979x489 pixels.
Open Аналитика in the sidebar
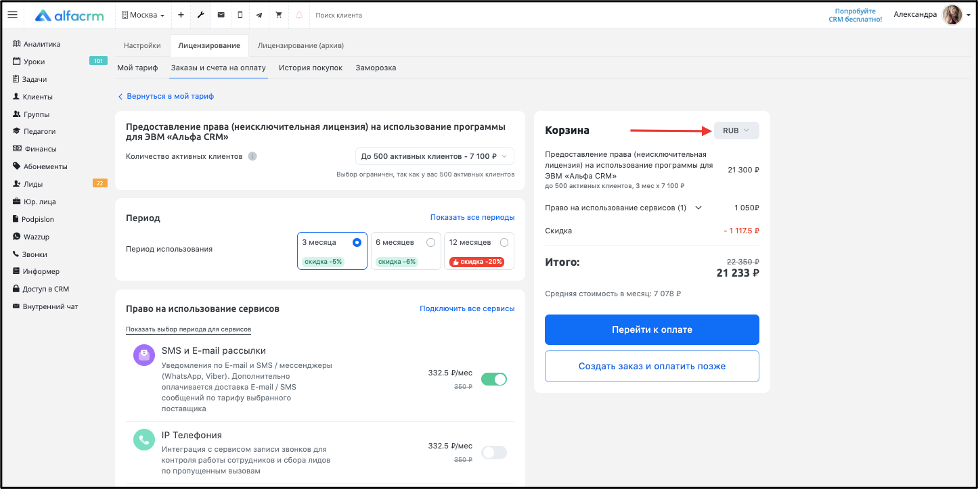(x=37, y=44)
